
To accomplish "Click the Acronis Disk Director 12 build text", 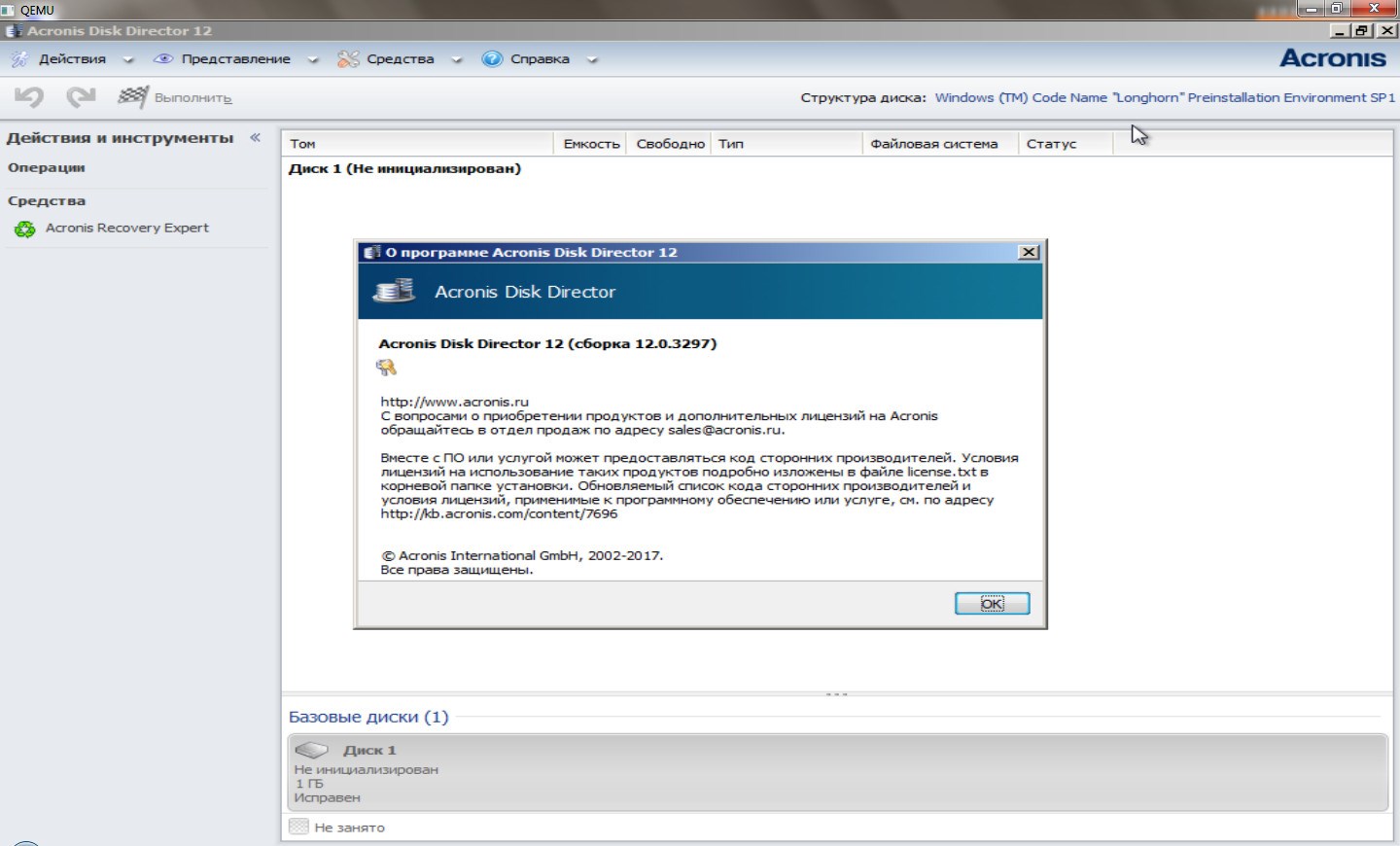I will (547, 343).
